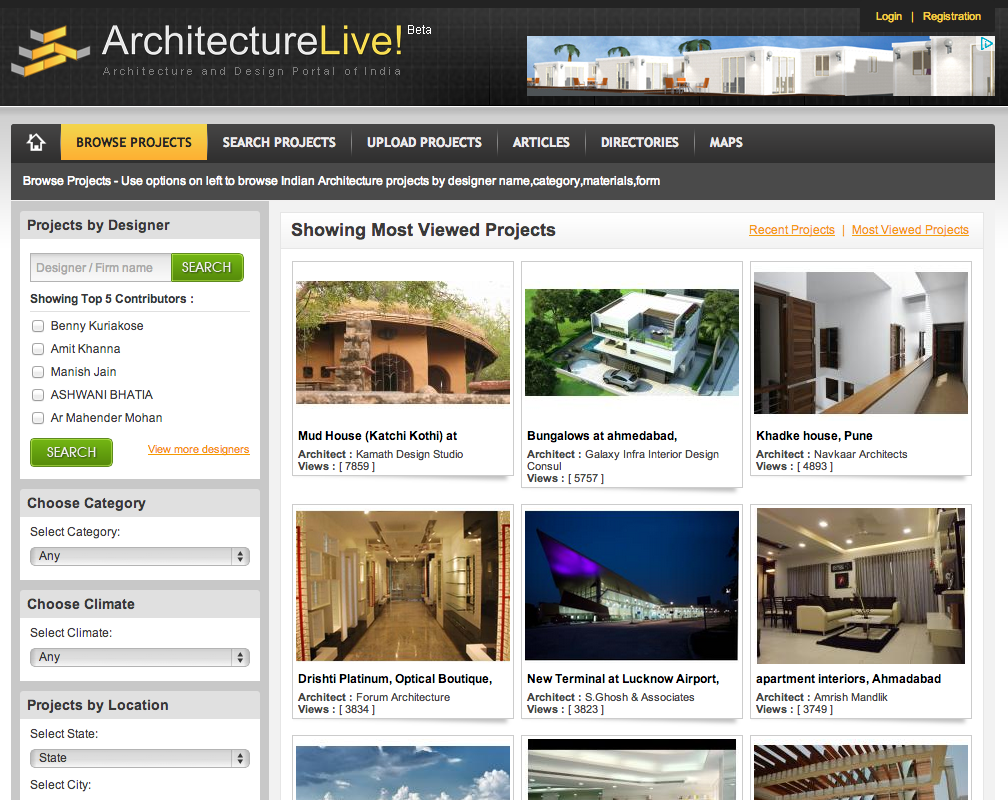Viewport: 1008px width, 800px height.
Task: Click the apartment interiors, Ahmadabad title
Action: click(848, 679)
